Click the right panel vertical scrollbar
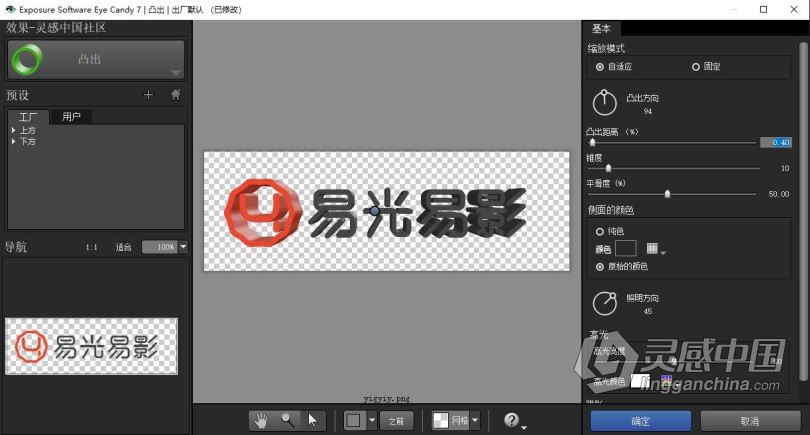Screen dimensions: 810x435 [x=803, y=212]
